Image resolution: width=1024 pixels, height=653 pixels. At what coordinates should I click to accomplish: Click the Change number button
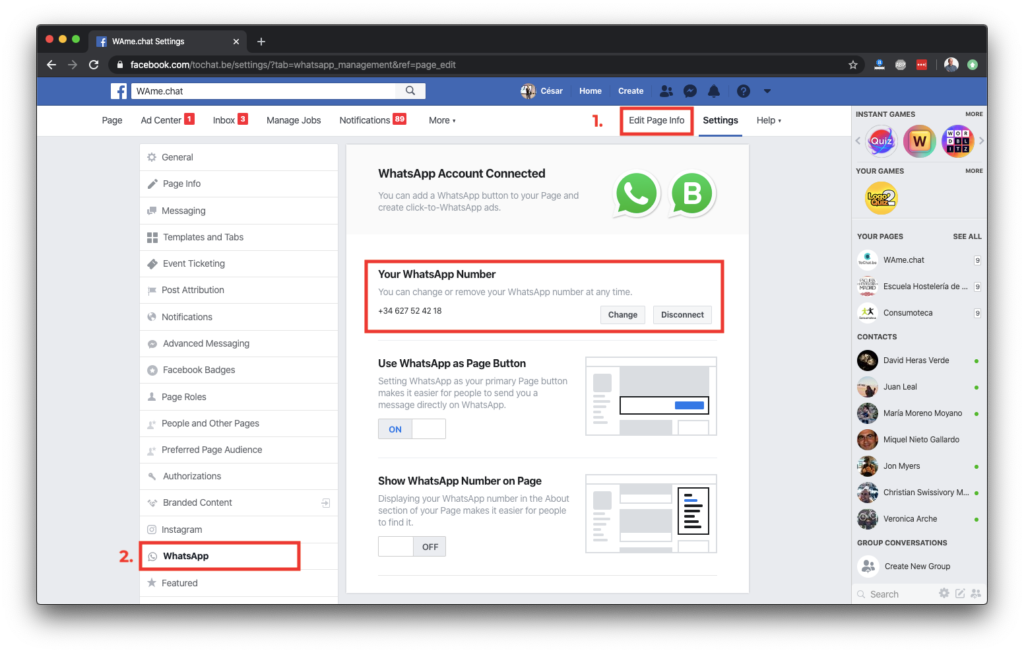pyautogui.click(x=622, y=315)
